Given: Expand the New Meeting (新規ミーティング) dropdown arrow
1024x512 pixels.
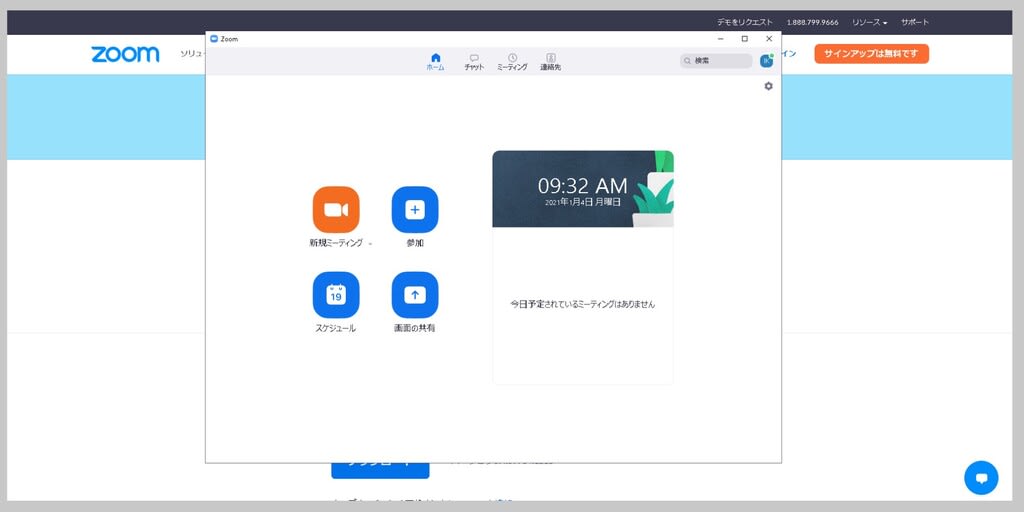Looking at the screenshot, I should 370,244.
